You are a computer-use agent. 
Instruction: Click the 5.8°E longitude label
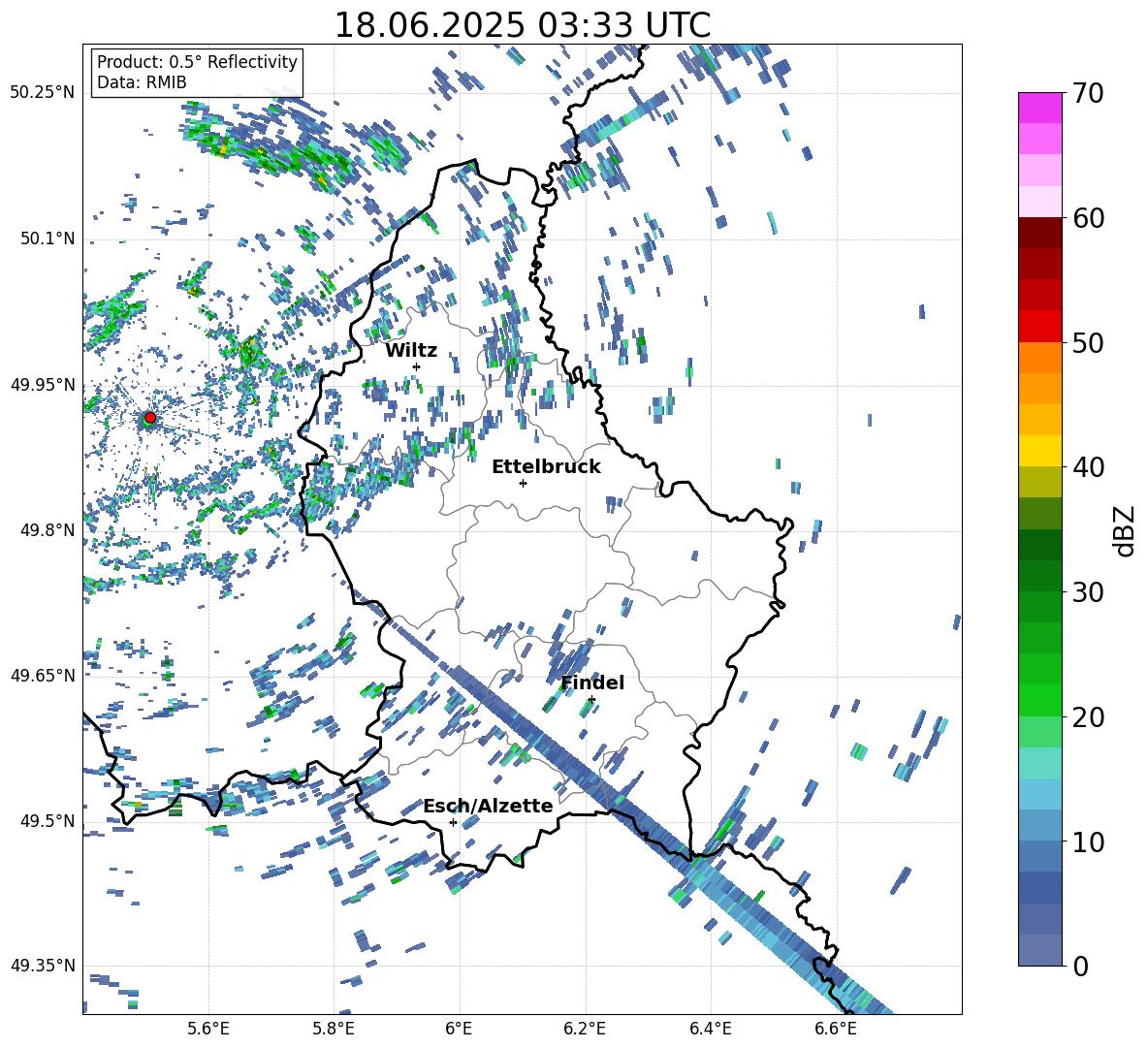pyautogui.click(x=334, y=1029)
